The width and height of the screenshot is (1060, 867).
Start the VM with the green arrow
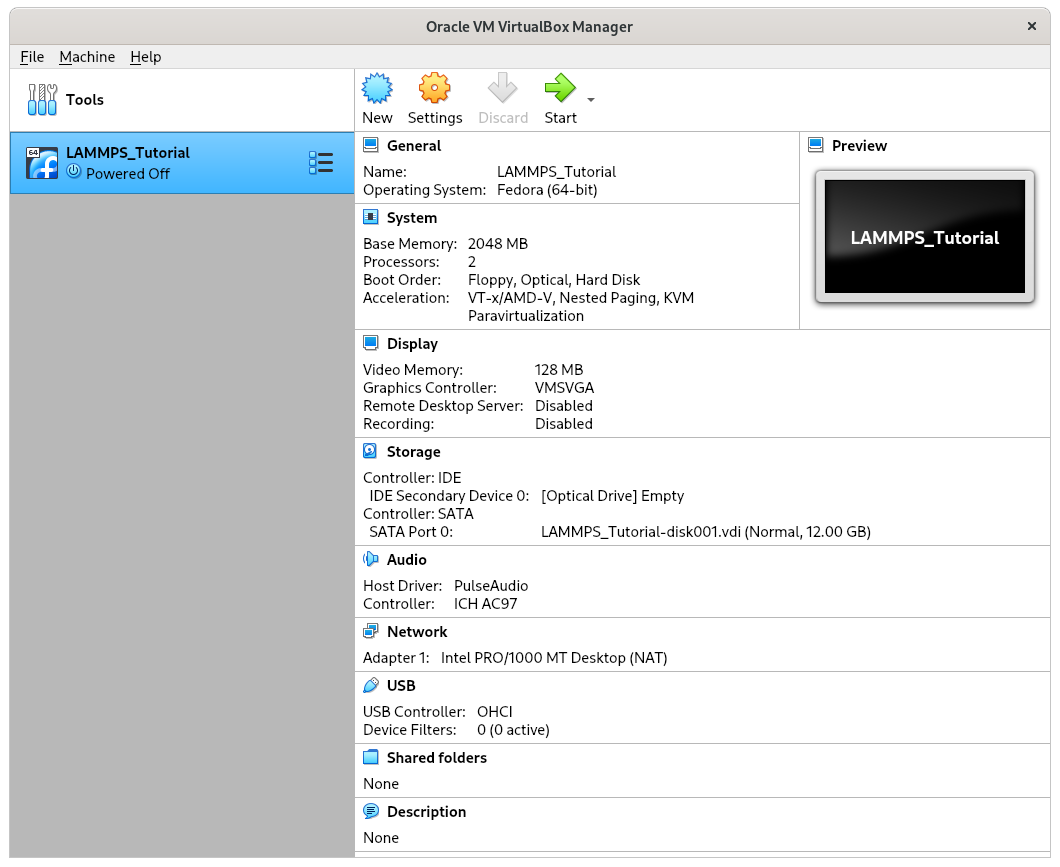[x=560, y=88]
